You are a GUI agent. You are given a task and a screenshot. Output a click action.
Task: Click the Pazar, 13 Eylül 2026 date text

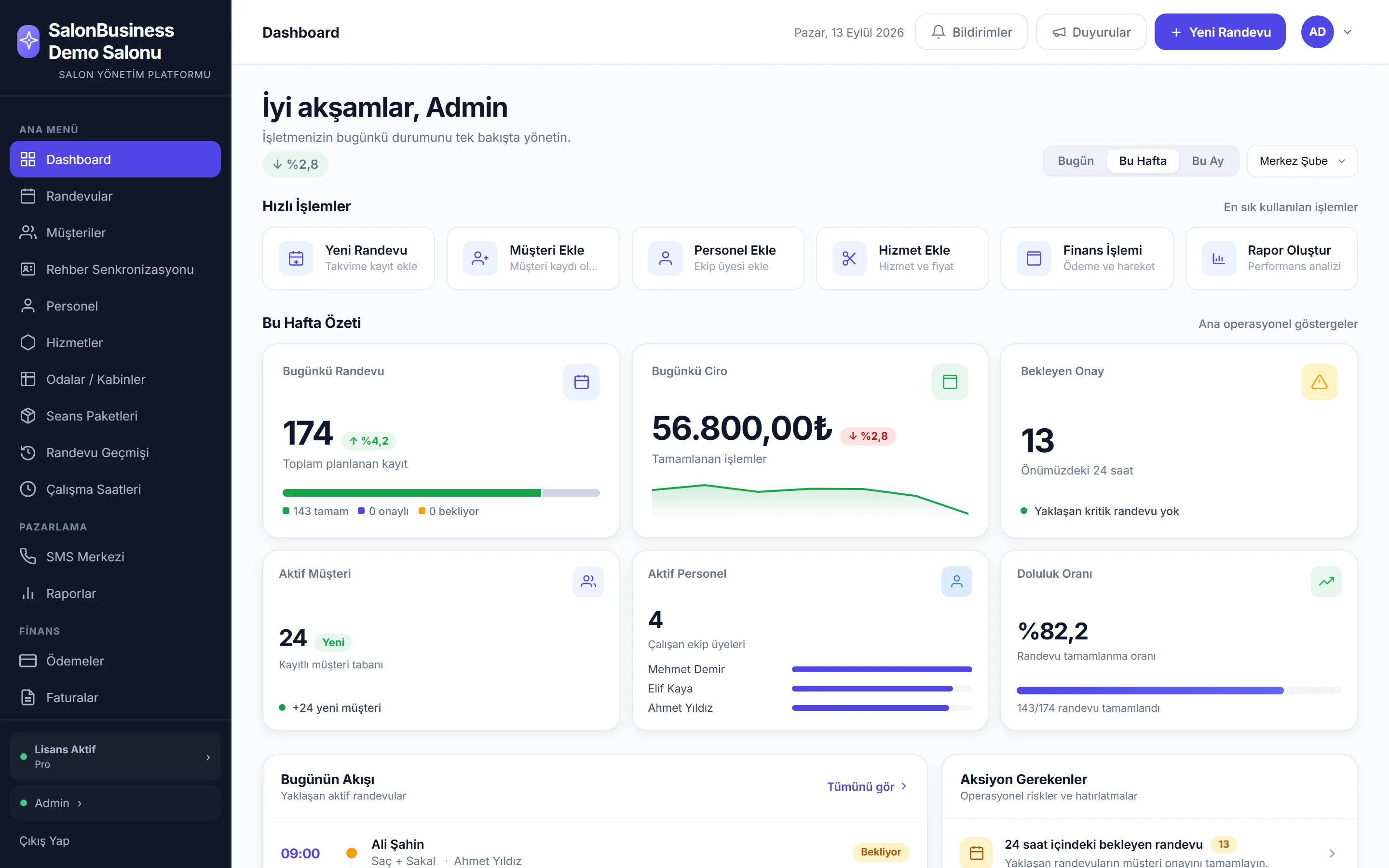tap(849, 32)
